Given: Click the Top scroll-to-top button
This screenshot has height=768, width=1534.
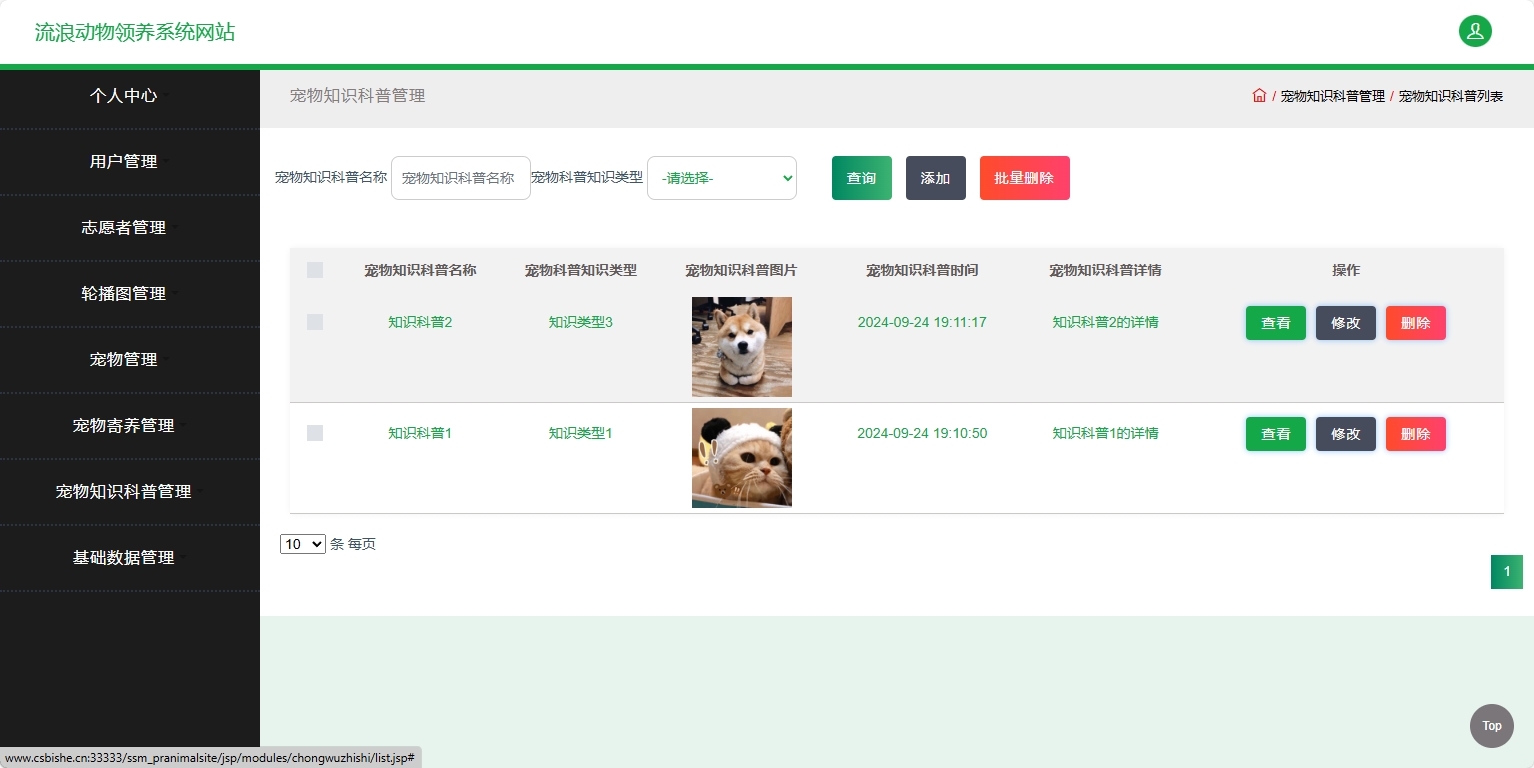Looking at the screenshot, I should tap(1491, 725).
